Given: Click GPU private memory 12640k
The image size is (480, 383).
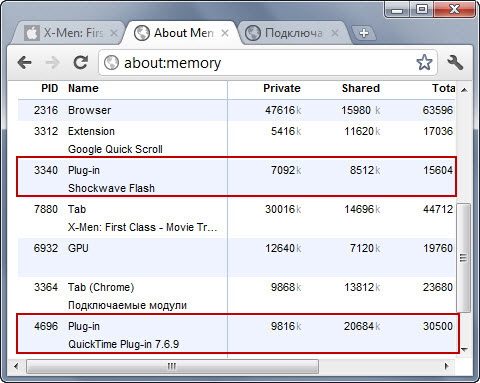Looking at the screenshot, I should [x=283, y=248].
